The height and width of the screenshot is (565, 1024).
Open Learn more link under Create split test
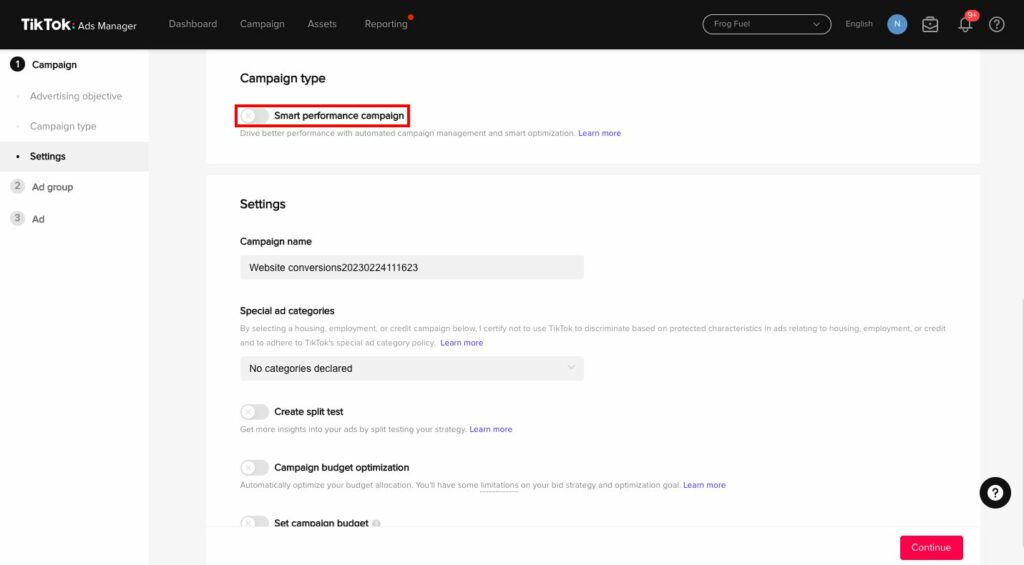coord(490,429)
